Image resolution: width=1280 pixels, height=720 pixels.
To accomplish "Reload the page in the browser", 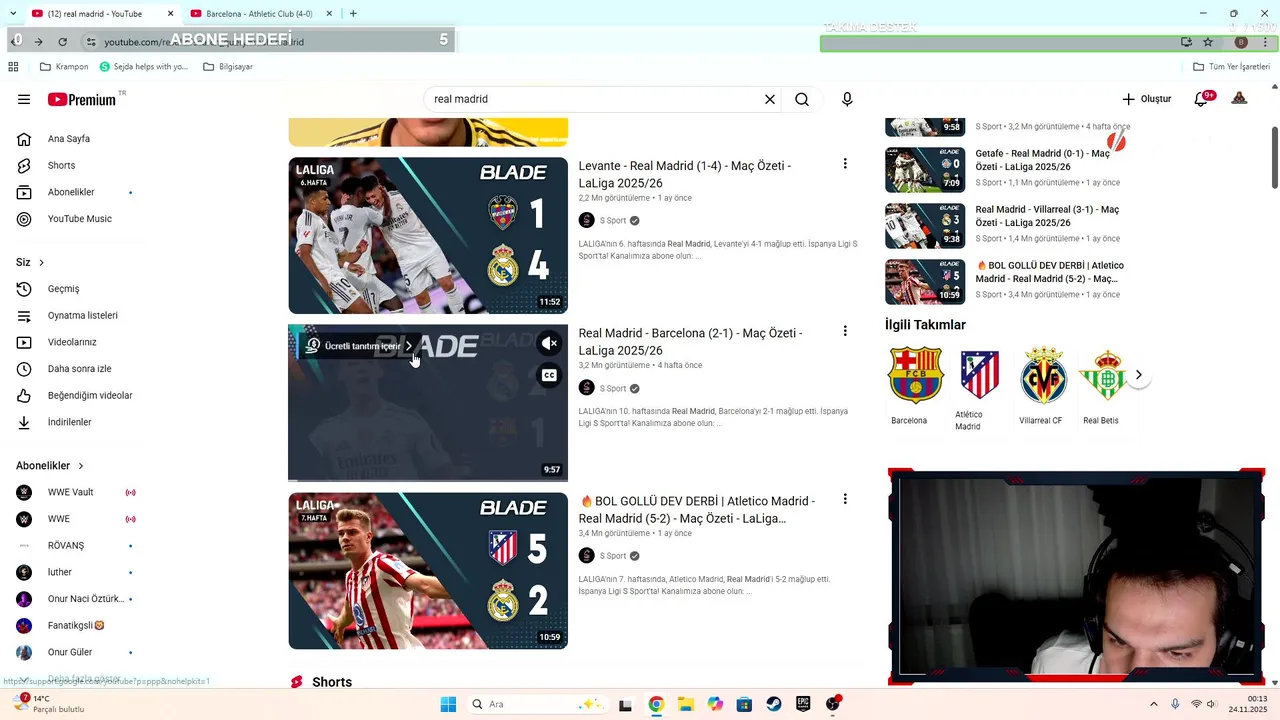I will [62, 42].
